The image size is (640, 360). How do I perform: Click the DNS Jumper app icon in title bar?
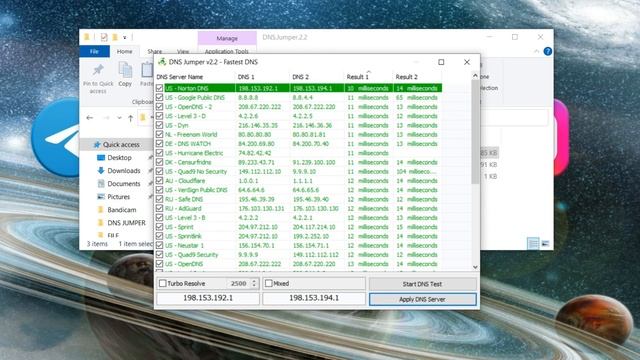[162, 62]
